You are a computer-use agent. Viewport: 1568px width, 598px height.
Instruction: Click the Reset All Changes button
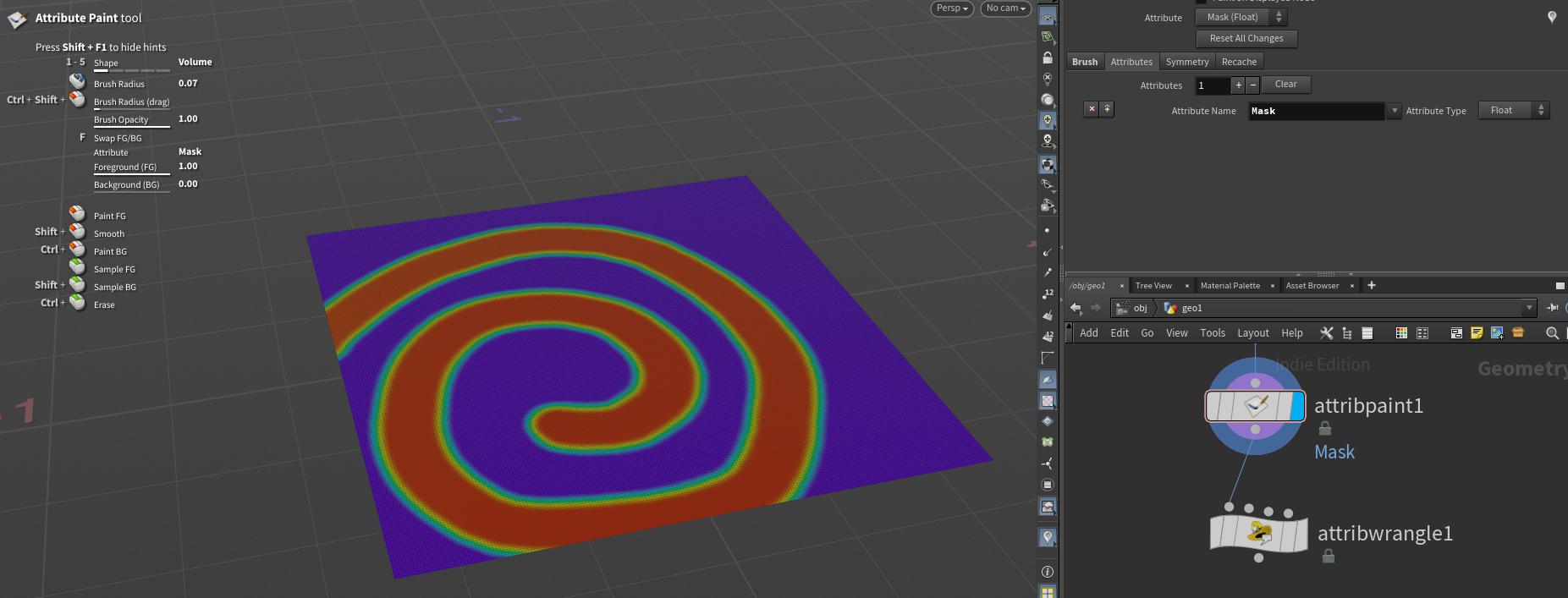click(x=1246, y=38)
